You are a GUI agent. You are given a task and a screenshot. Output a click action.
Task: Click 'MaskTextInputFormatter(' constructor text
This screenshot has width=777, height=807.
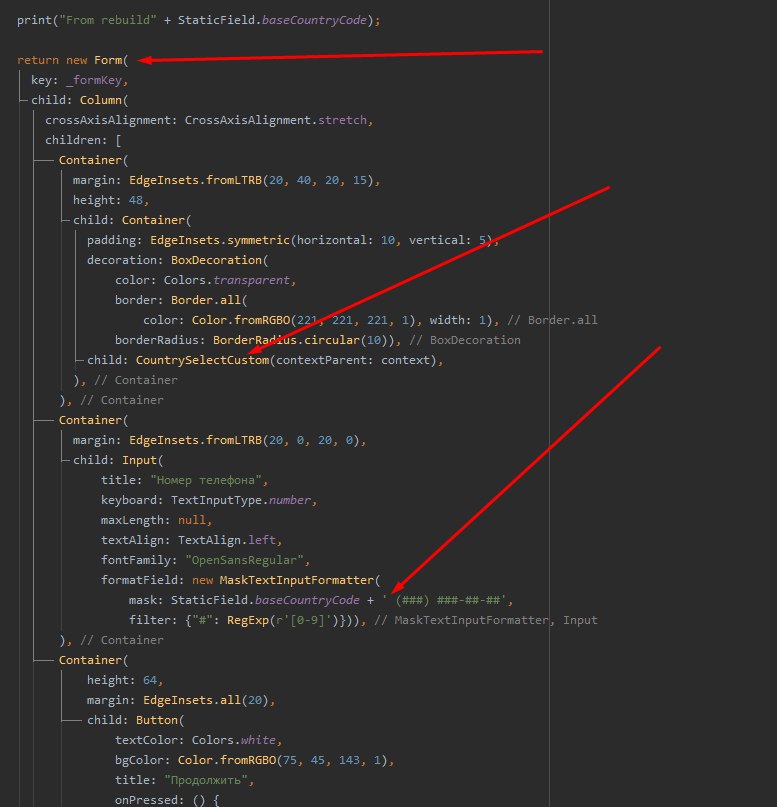[x=300, y=581]
